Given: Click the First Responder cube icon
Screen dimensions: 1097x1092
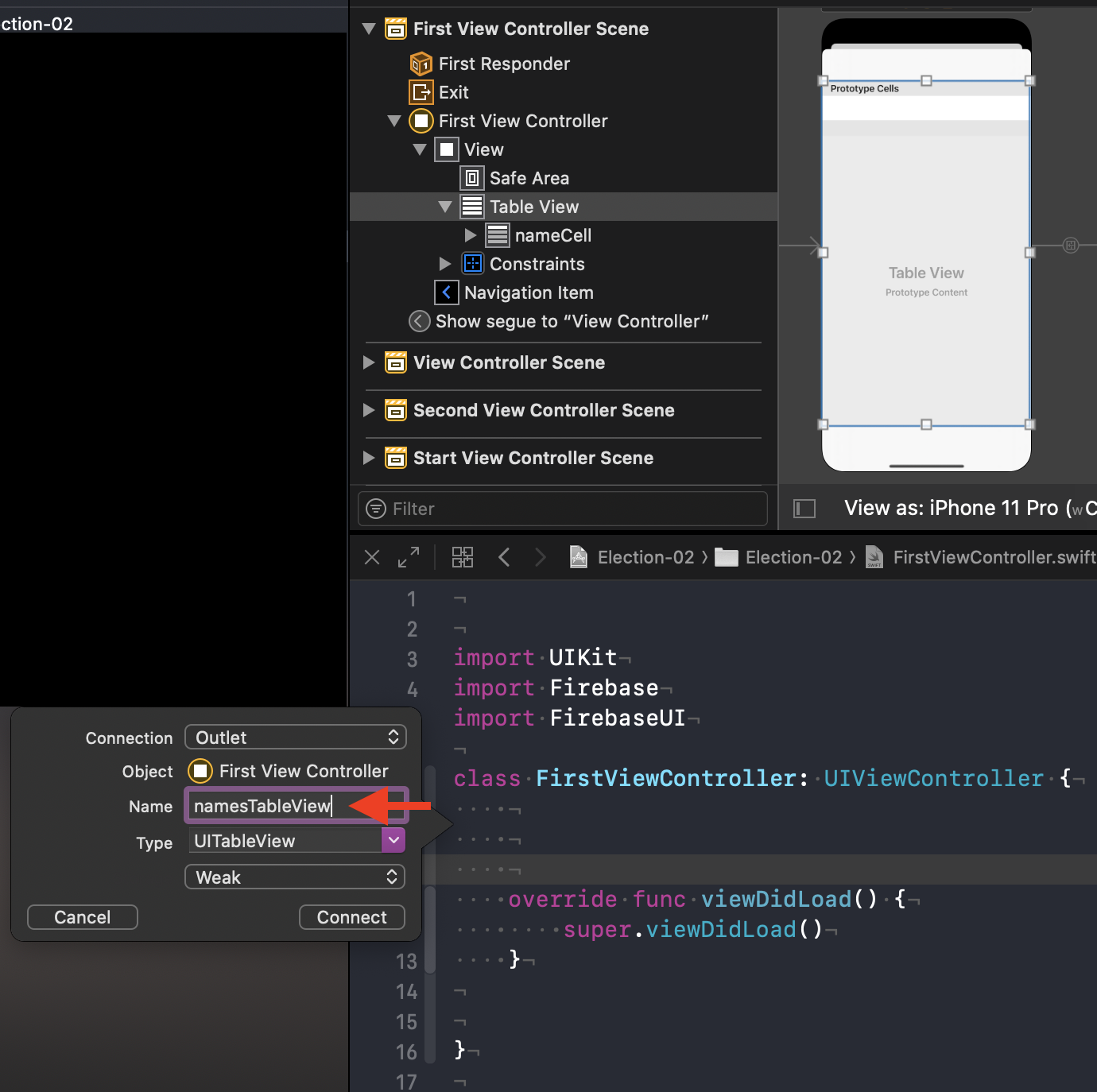Looking at the screenshot, I should 421,64.
